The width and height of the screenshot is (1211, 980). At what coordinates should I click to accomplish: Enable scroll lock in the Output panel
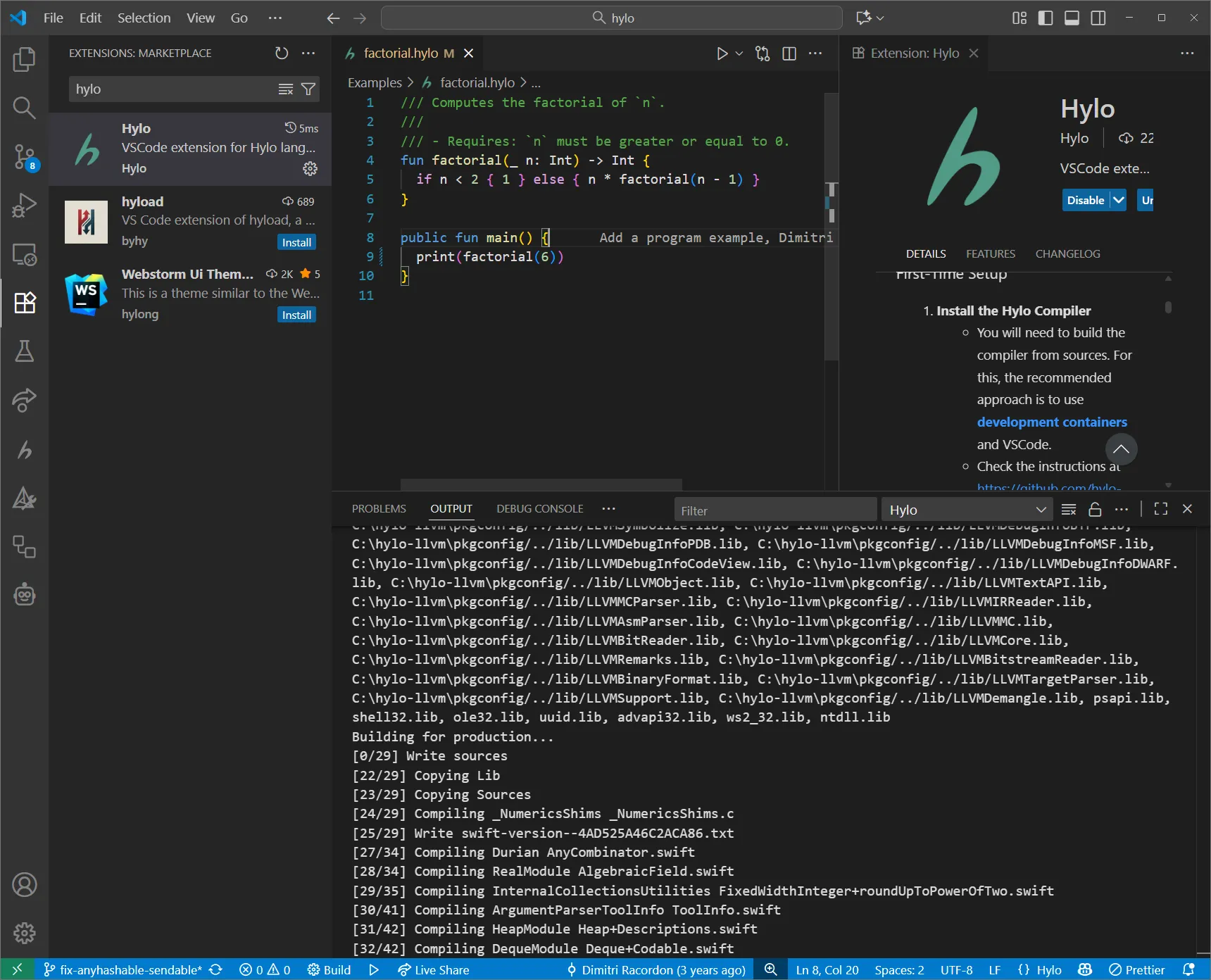tap(1095, 509)
